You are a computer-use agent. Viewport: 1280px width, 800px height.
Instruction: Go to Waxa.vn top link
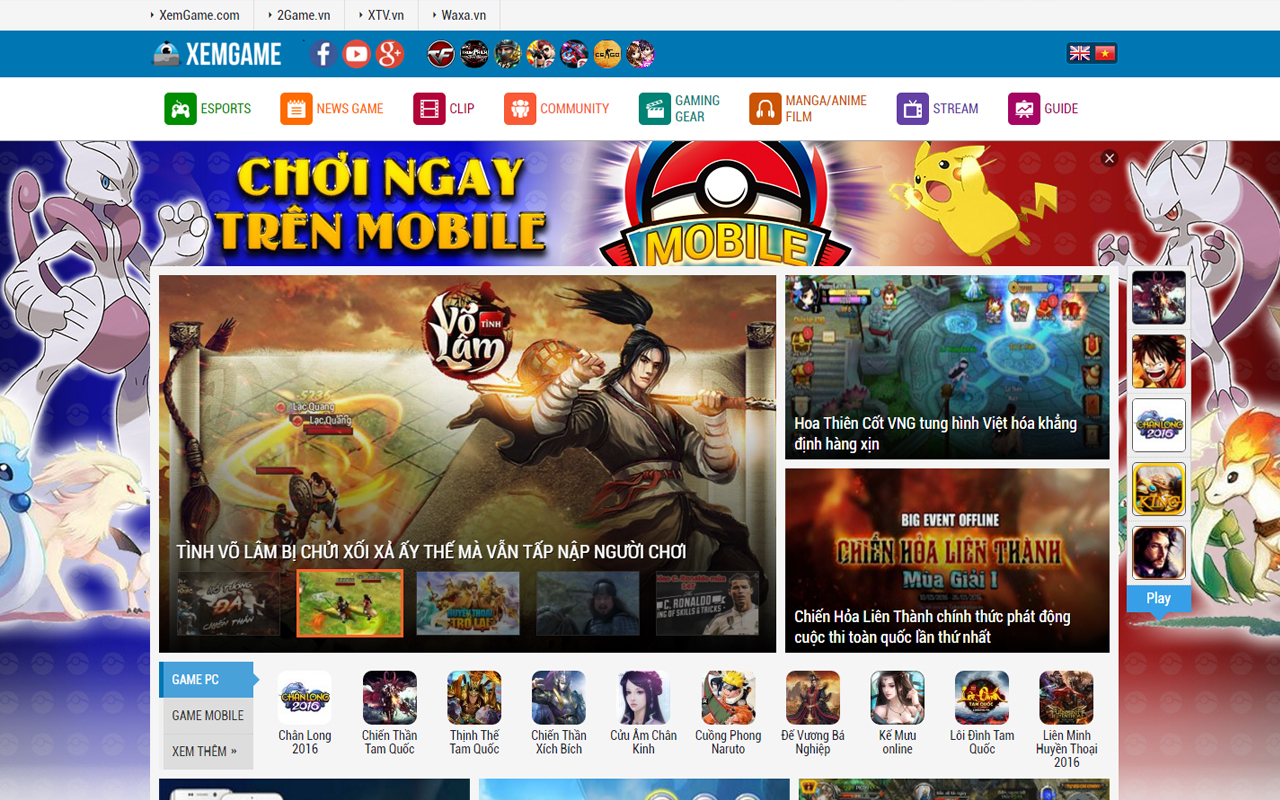pos(463,15)
